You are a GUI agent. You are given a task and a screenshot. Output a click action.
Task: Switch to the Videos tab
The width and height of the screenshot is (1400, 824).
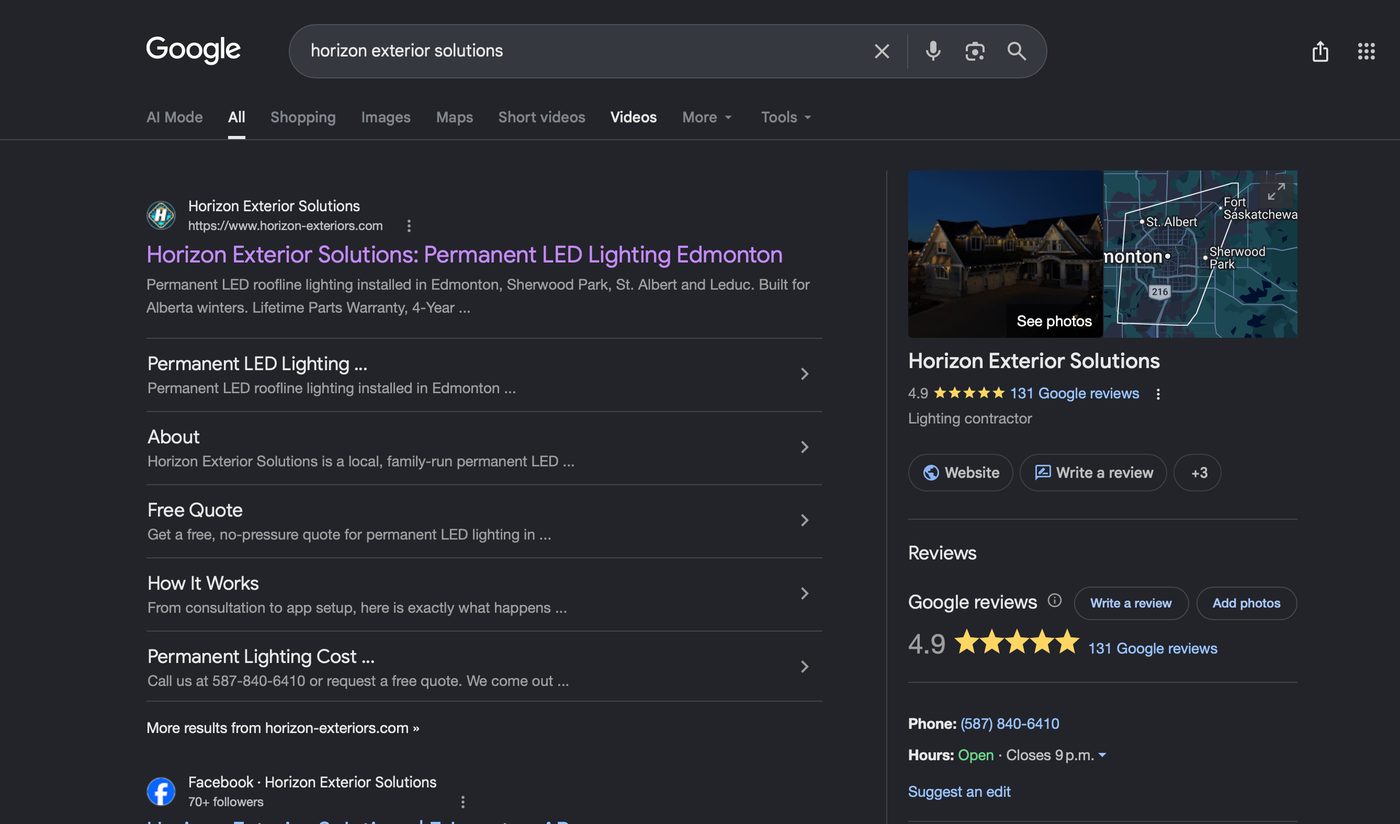[634, 117]
